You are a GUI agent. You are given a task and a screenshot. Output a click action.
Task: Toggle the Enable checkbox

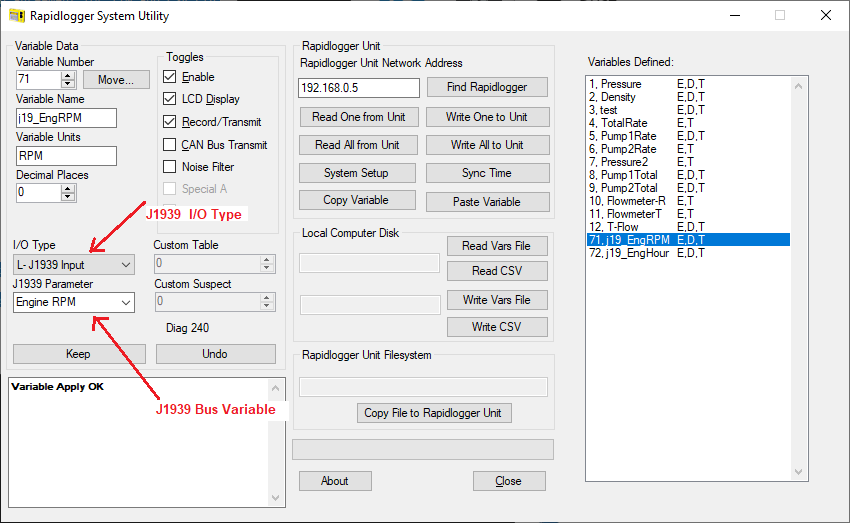click(170, 77)
